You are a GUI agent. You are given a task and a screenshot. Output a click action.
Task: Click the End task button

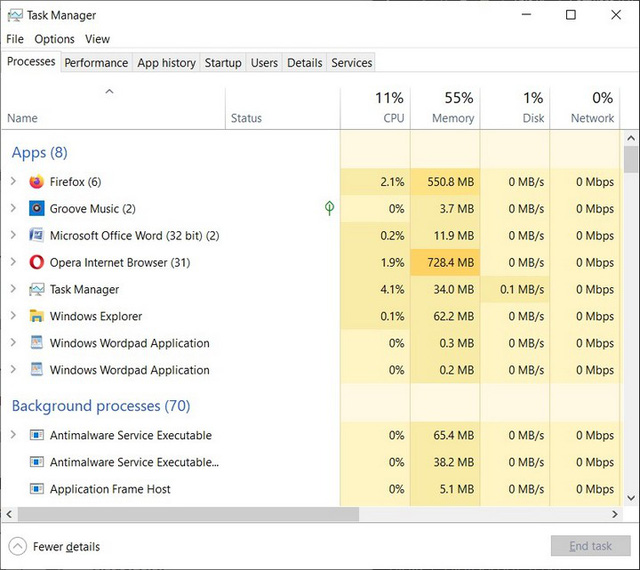tap(591, 546)
